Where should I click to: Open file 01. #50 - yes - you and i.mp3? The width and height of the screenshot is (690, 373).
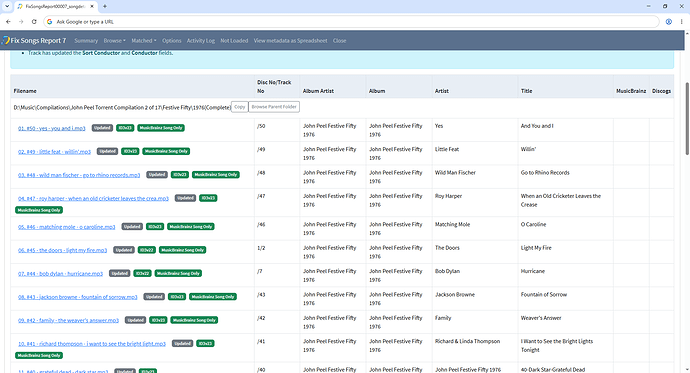51,128
